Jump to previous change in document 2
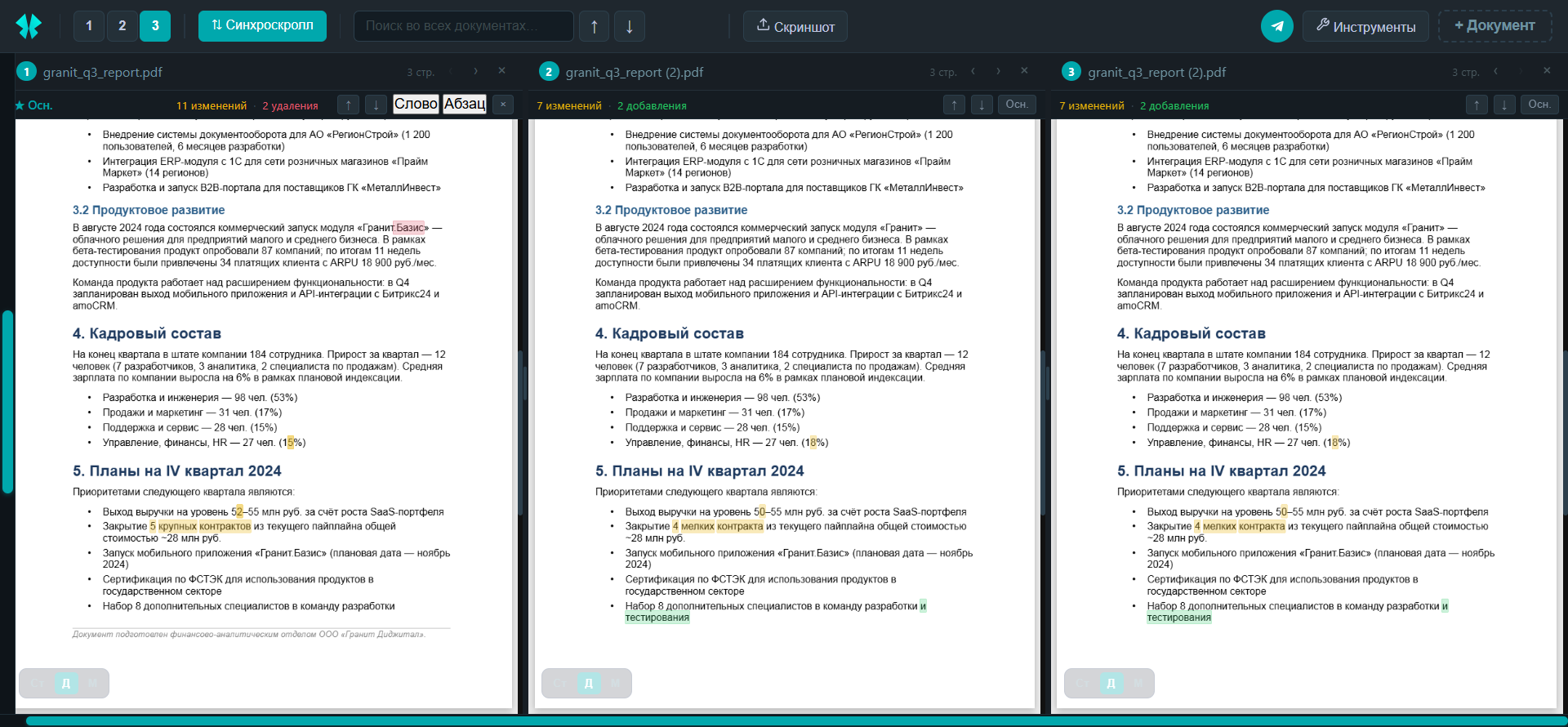This screenshot has width=1568, height=727. (954, 105)
